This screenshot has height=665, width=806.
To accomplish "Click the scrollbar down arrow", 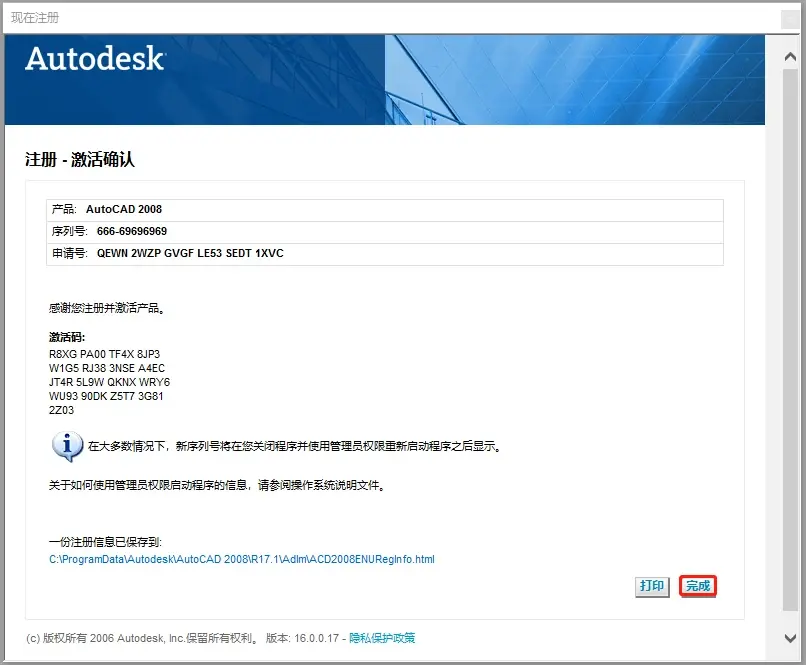I will click(x=790, y=638).
